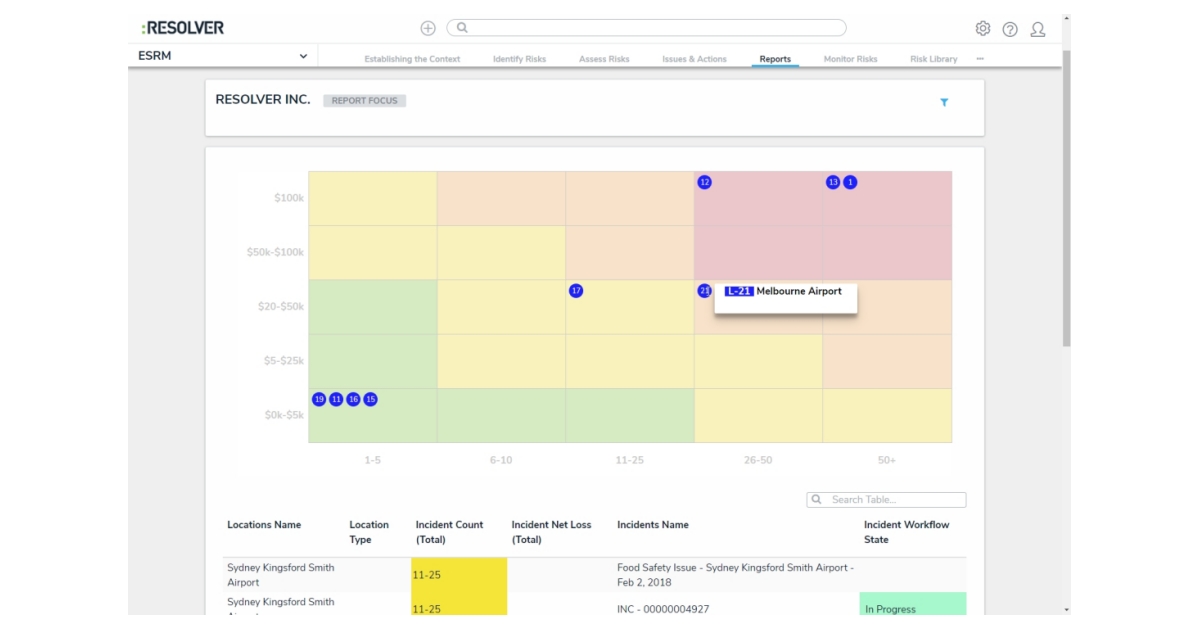This screenshot has width=1200, height=627.
Task: Select the Assess Risks tab
Action: (x=604, y=59)
